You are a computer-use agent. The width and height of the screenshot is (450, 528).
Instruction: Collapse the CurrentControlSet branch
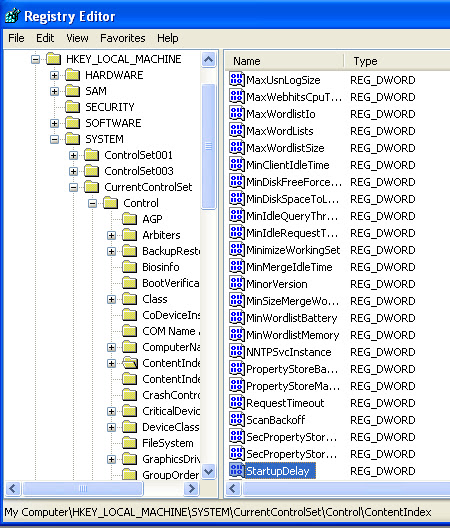click(73, 187)
